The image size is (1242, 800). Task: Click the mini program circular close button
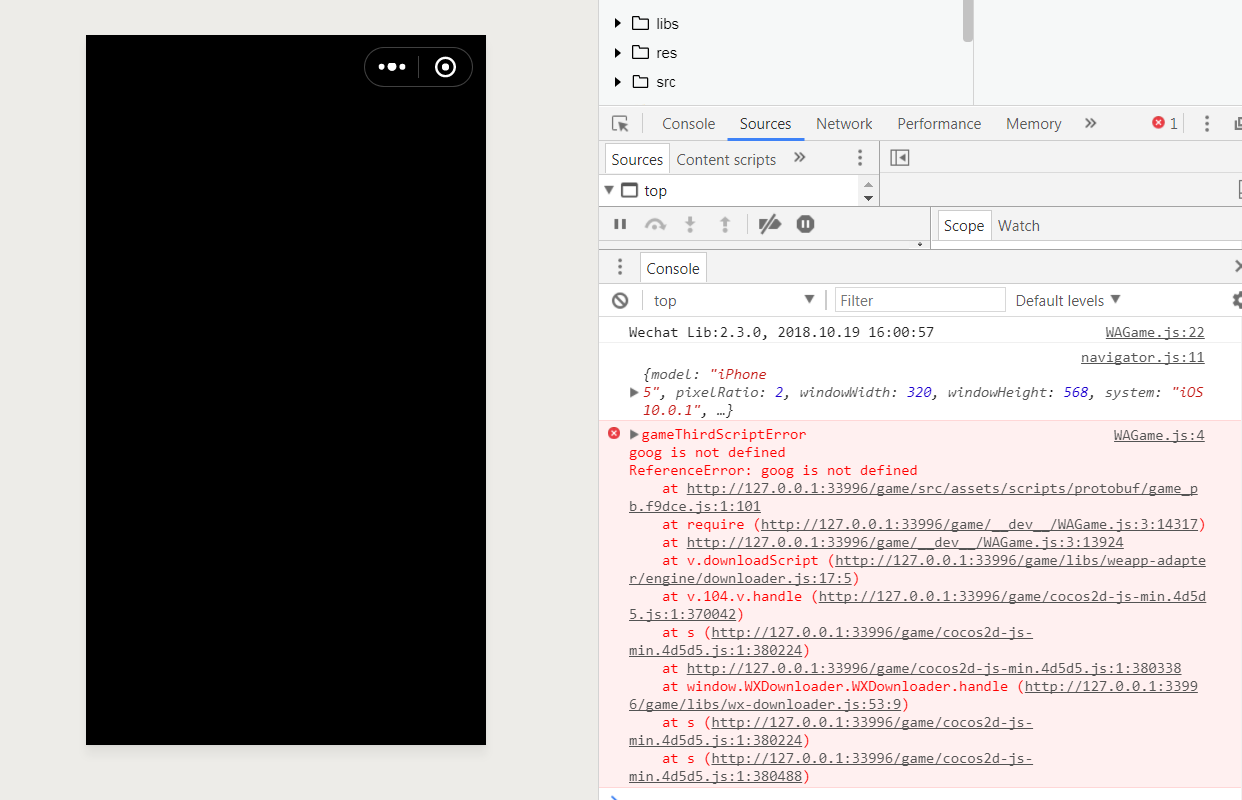coord(446,67)
